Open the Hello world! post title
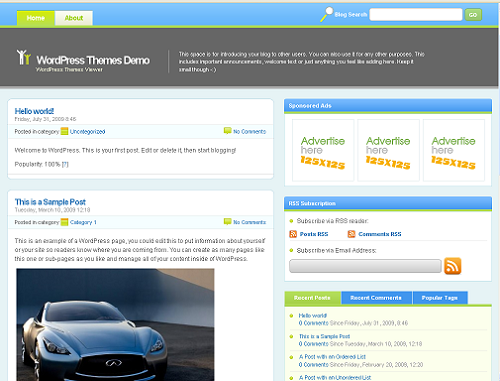This screenshot has height=381, width=500. 34,111
